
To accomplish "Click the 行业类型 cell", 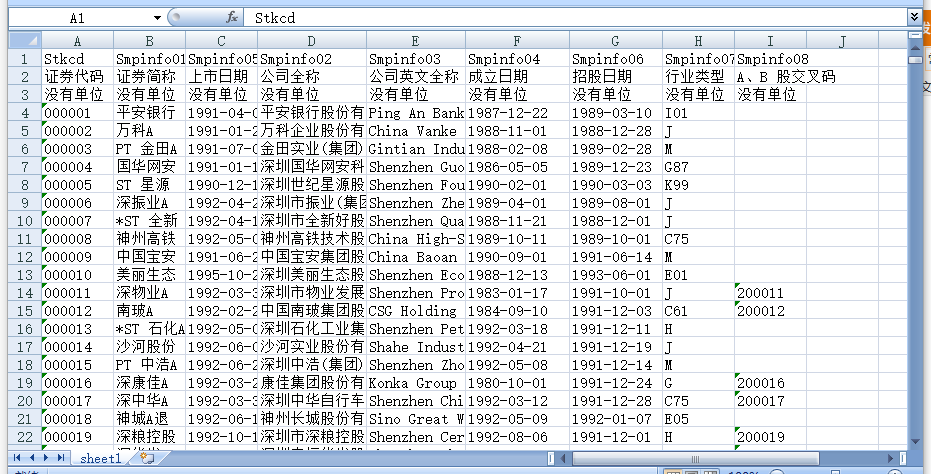I will pos(698,77).
